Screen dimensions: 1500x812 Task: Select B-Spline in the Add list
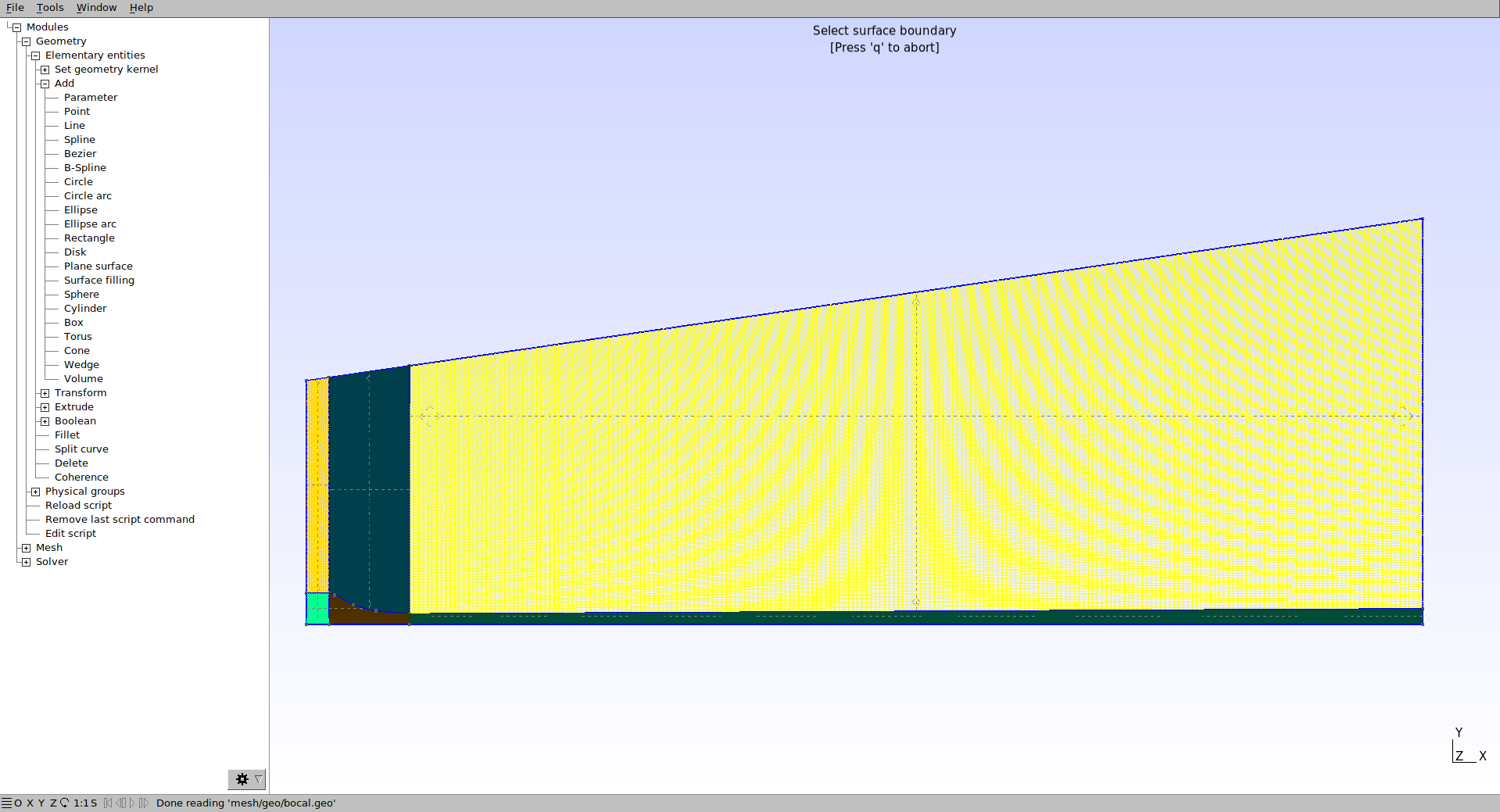tap(85, 168)
